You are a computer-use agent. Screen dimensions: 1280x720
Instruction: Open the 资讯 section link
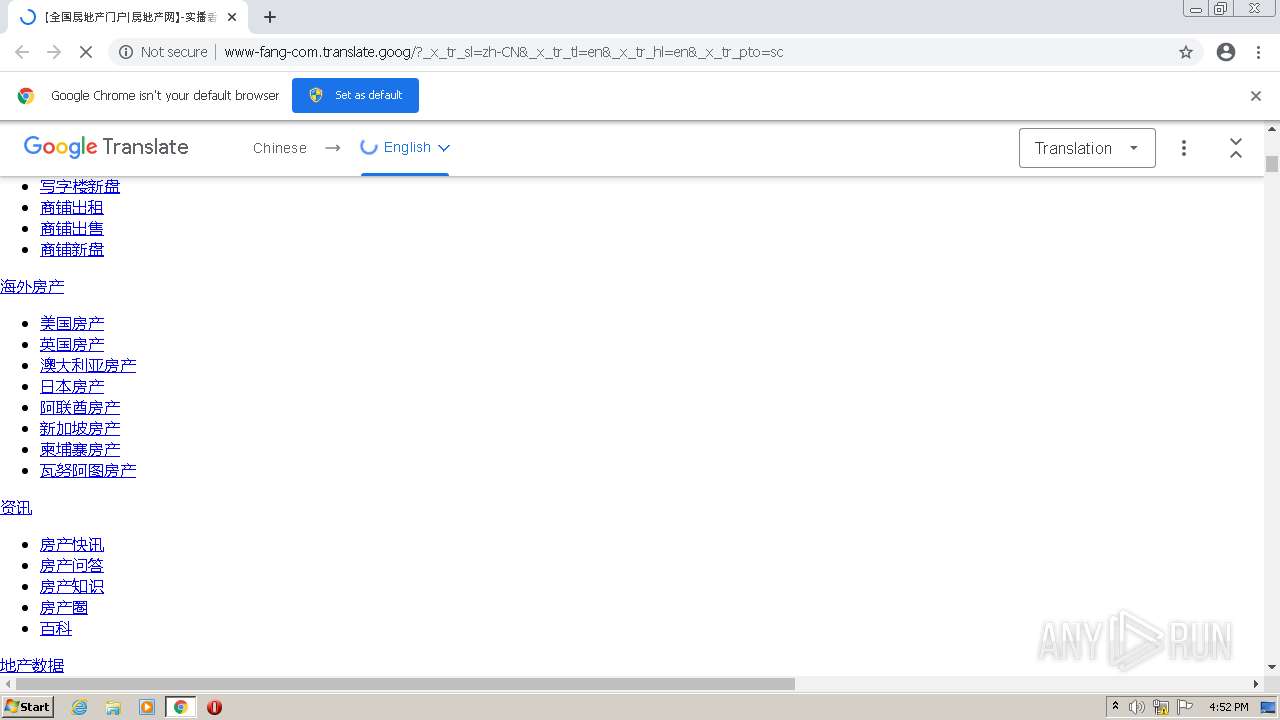point(16,507)
